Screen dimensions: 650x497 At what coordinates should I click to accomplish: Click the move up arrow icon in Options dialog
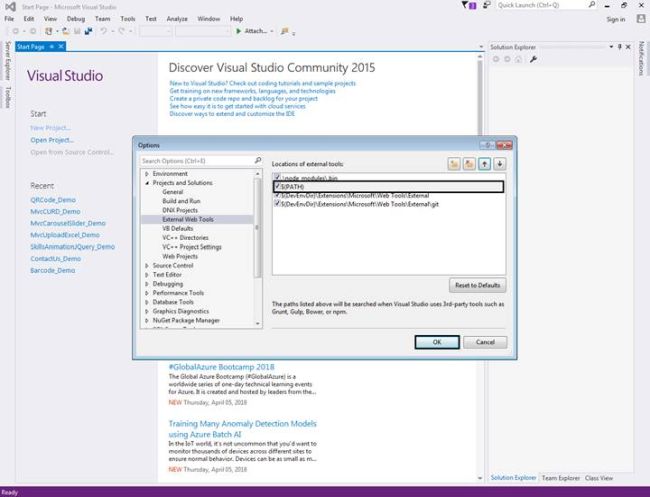click(x=485, y=164)
